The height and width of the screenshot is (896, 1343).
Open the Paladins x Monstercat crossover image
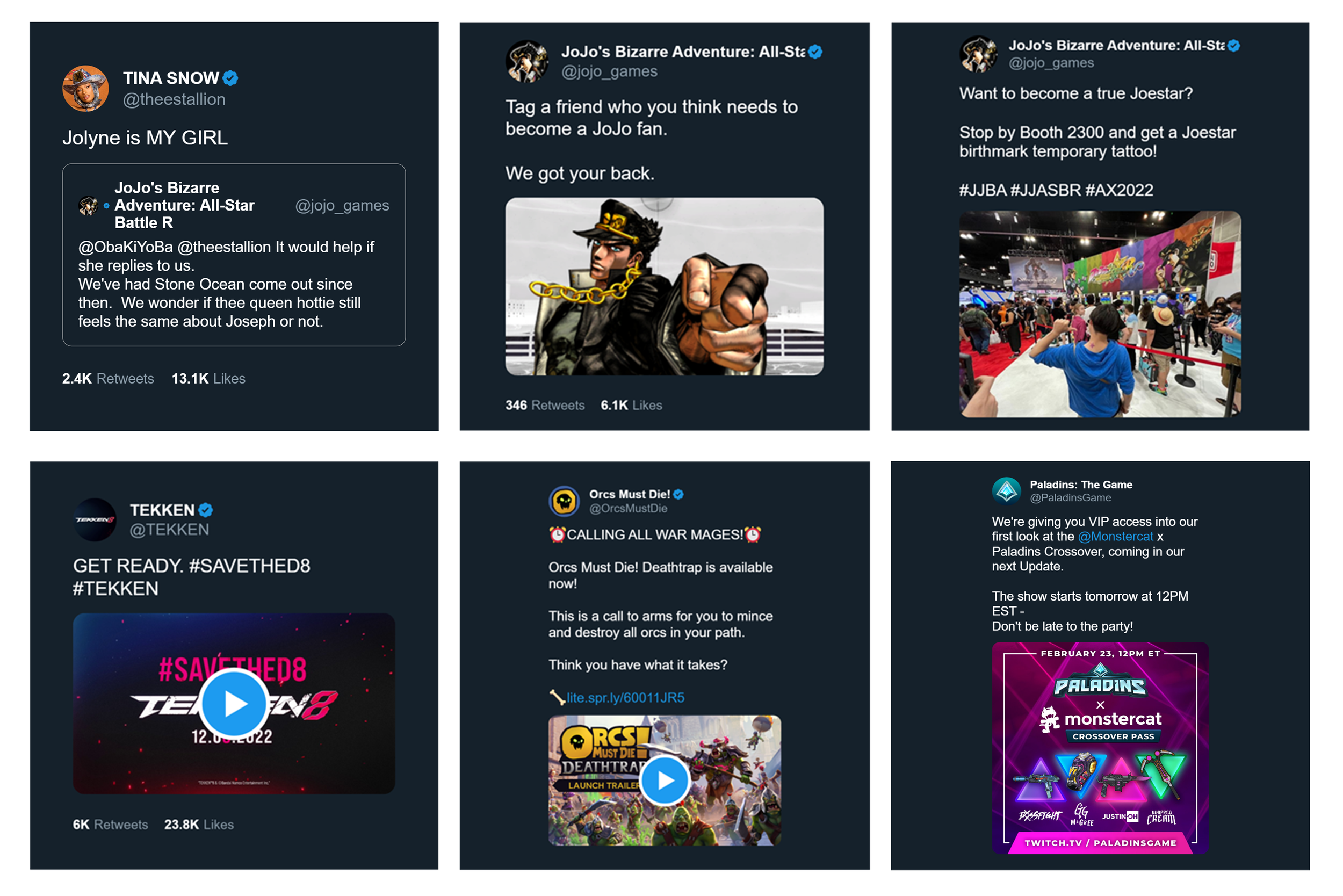(x=1100, y=748)
